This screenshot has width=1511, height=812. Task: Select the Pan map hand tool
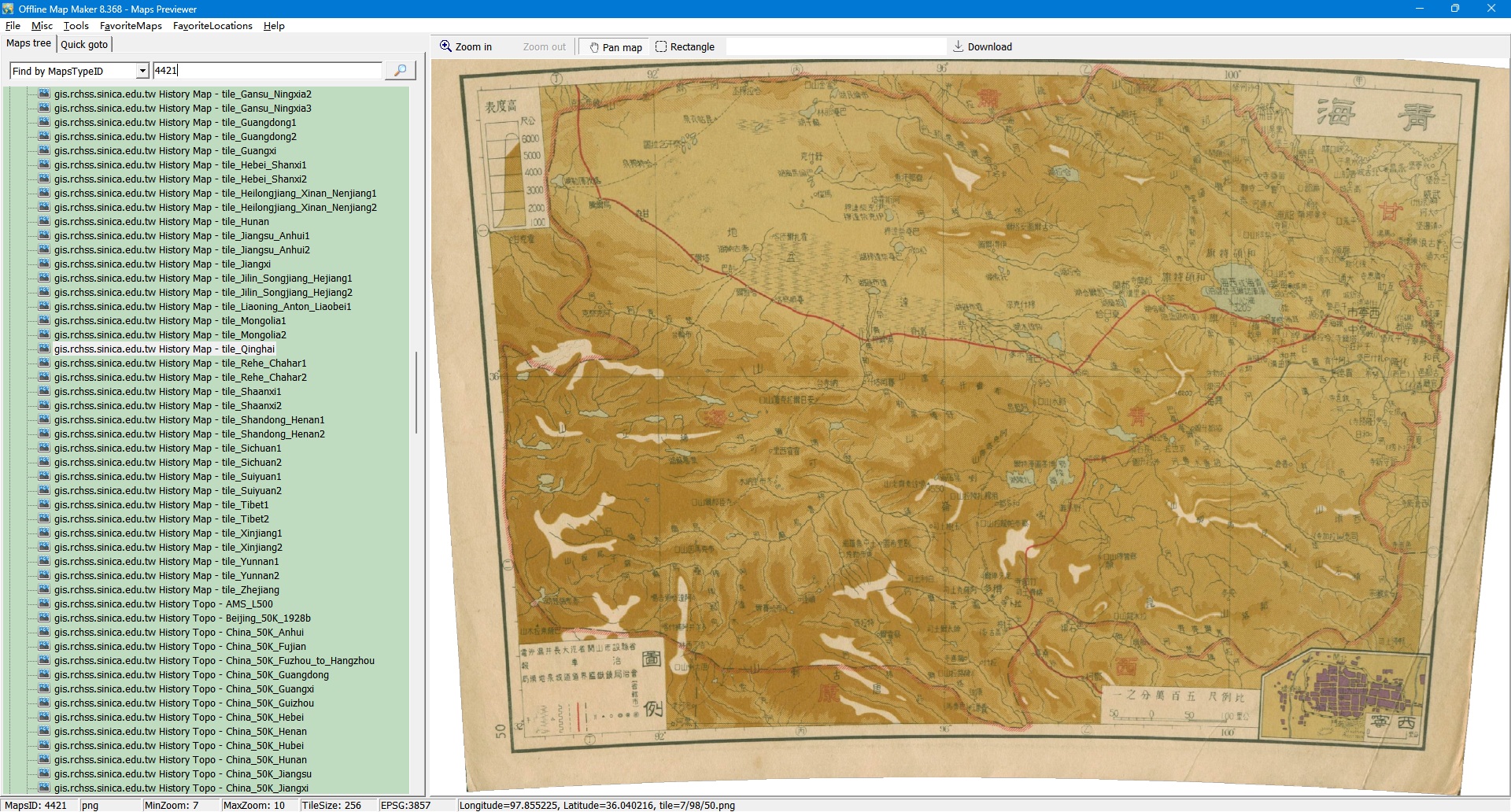coord(595,47)
